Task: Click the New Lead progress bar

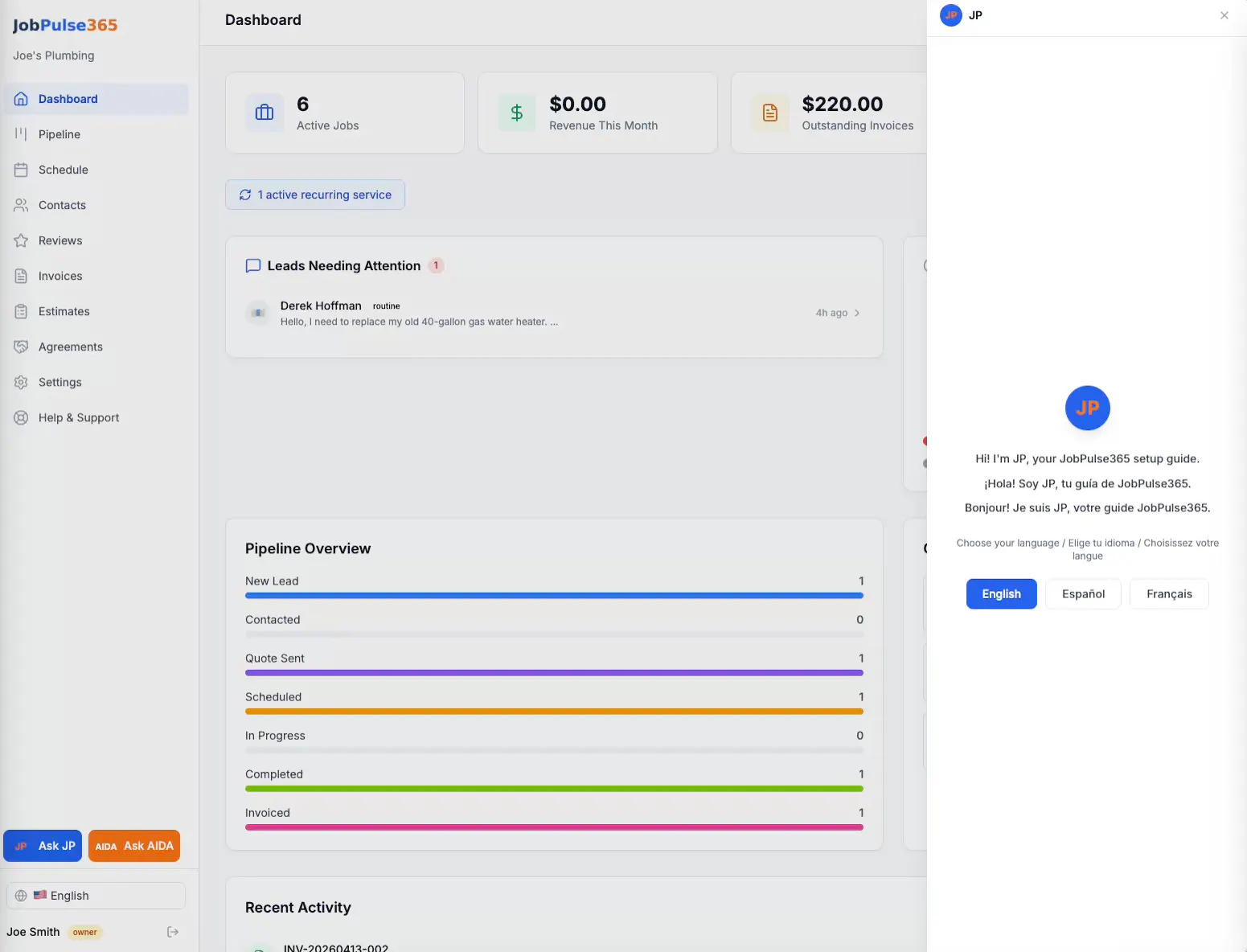Action: click(554, 596)
